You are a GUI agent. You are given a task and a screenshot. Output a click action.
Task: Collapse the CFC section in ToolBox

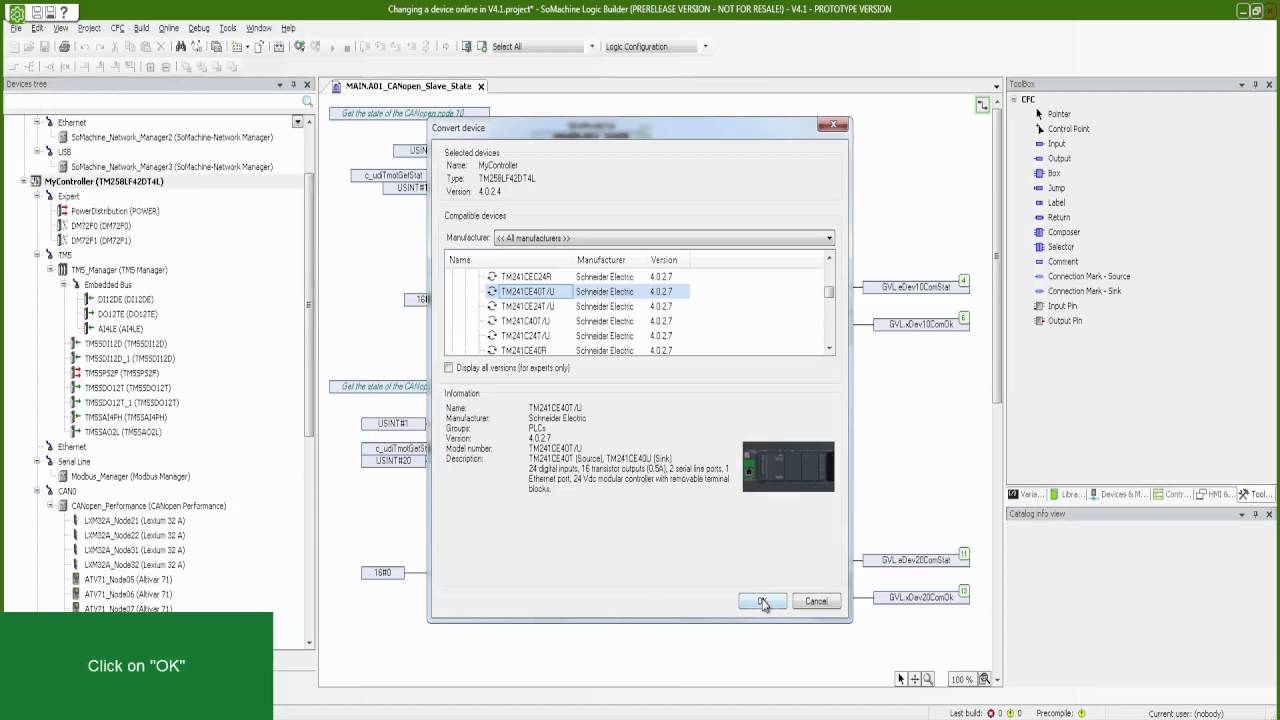pos(1013,99)
